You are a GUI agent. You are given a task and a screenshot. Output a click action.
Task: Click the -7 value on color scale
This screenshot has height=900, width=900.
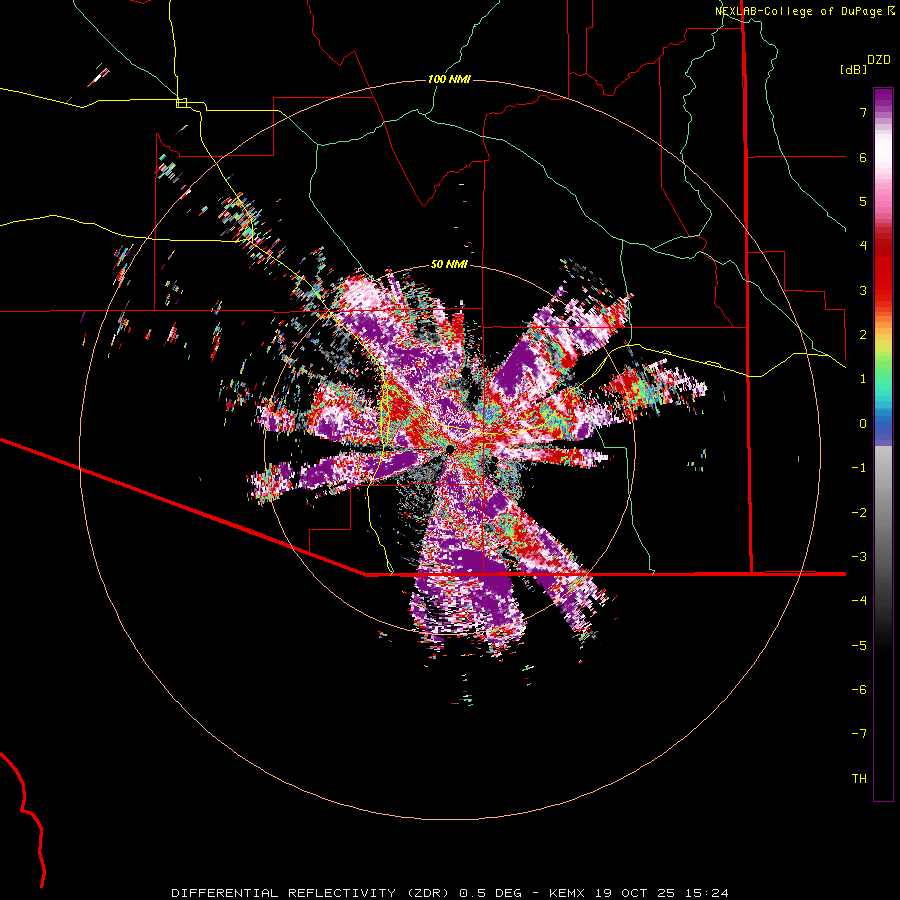pos(859,734)
